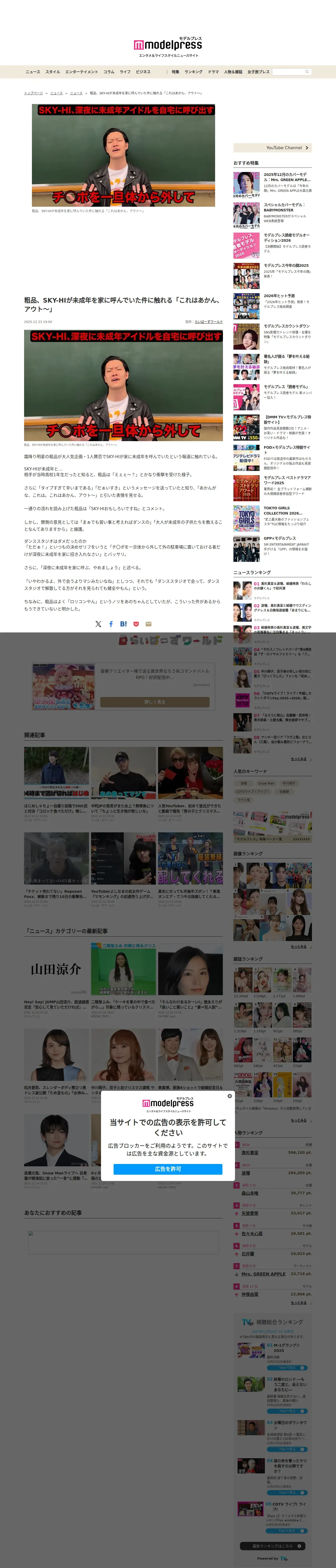Click もっとみる under news ranking
This screenshot has width=336, height=1568.
coord(299,759)
